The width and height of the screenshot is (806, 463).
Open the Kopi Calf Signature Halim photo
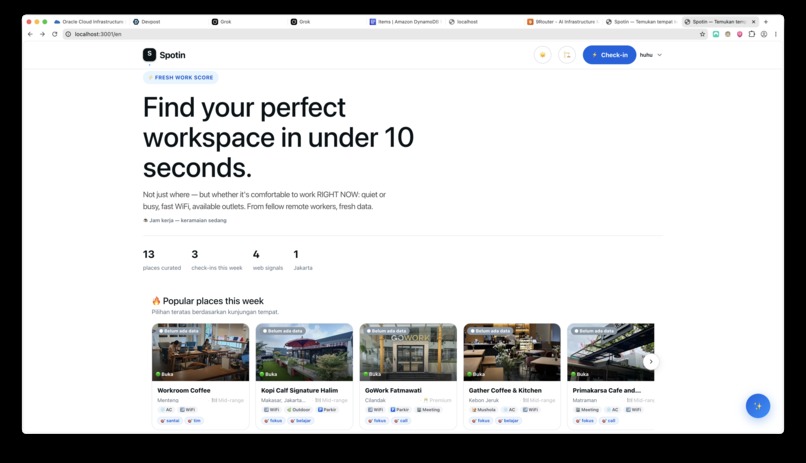304,352
